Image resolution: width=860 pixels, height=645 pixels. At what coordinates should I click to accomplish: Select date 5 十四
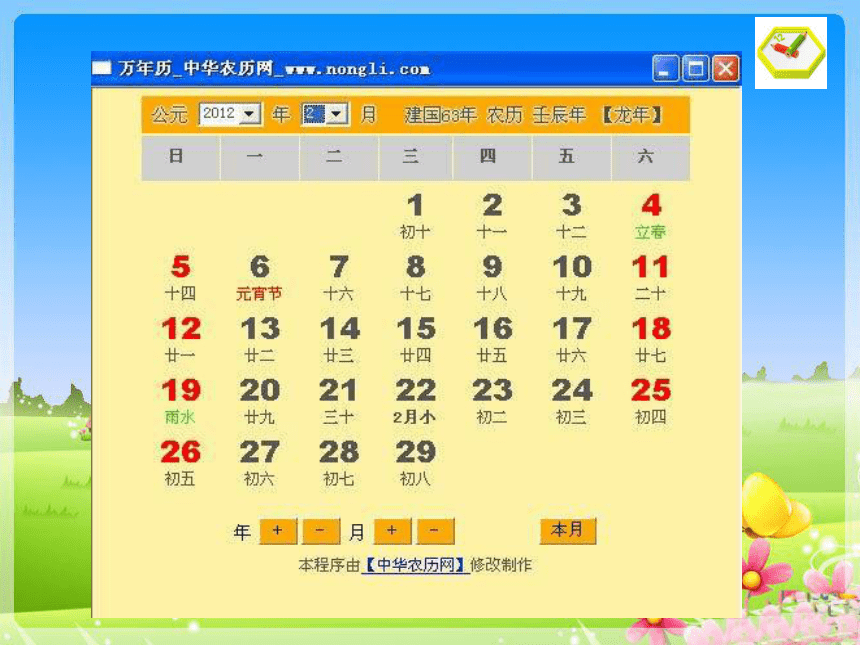pyautogui.click(x=180, y=278)
